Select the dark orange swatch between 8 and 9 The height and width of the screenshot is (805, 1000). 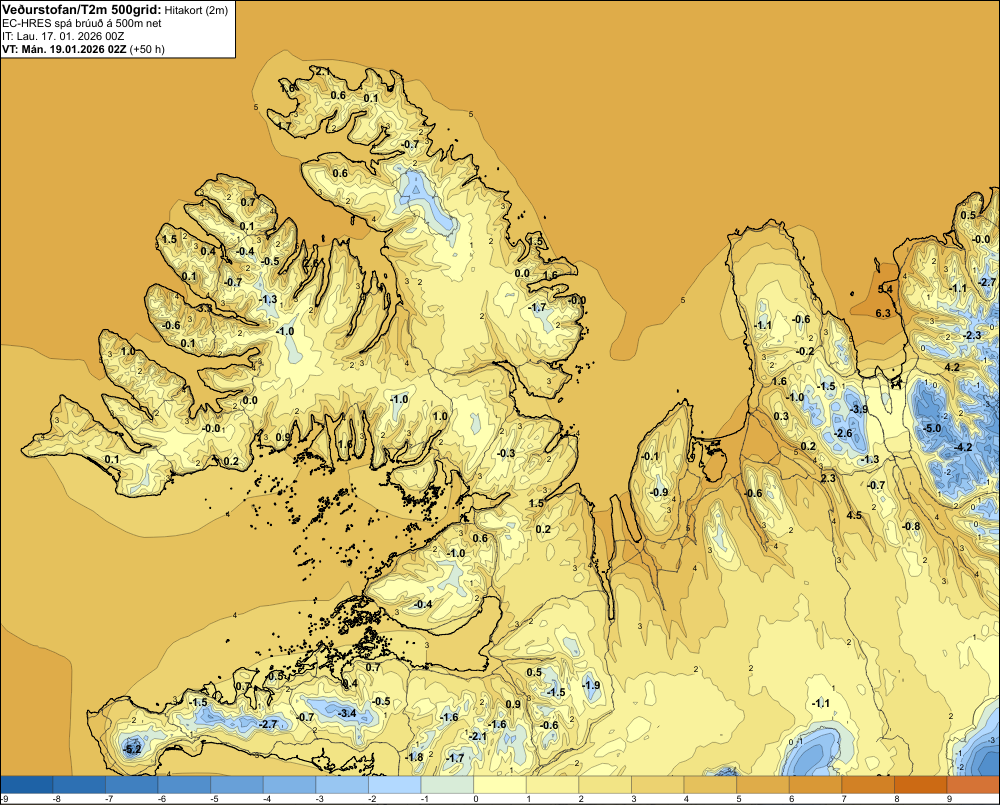pos(920,784)
